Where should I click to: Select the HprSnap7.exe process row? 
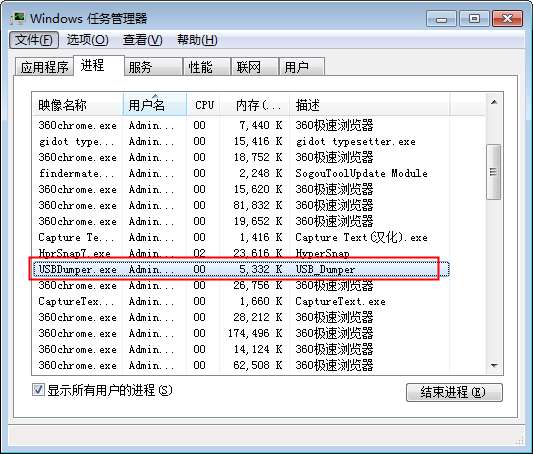pos(241,254)
